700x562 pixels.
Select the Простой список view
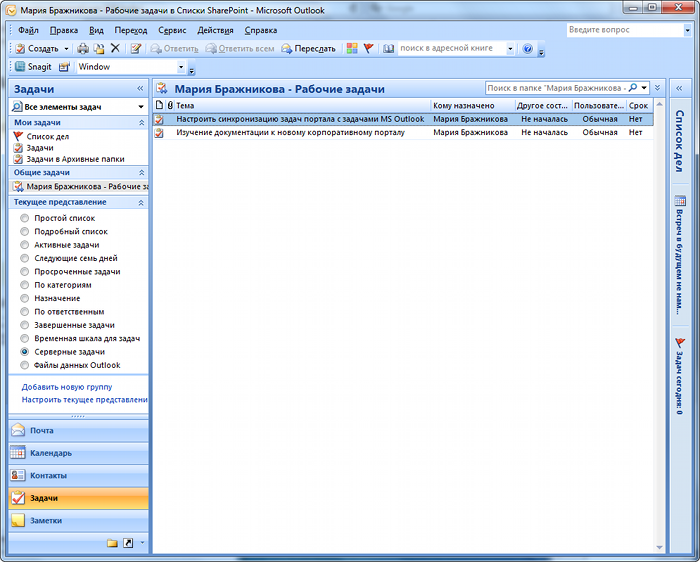coord(25,218)
